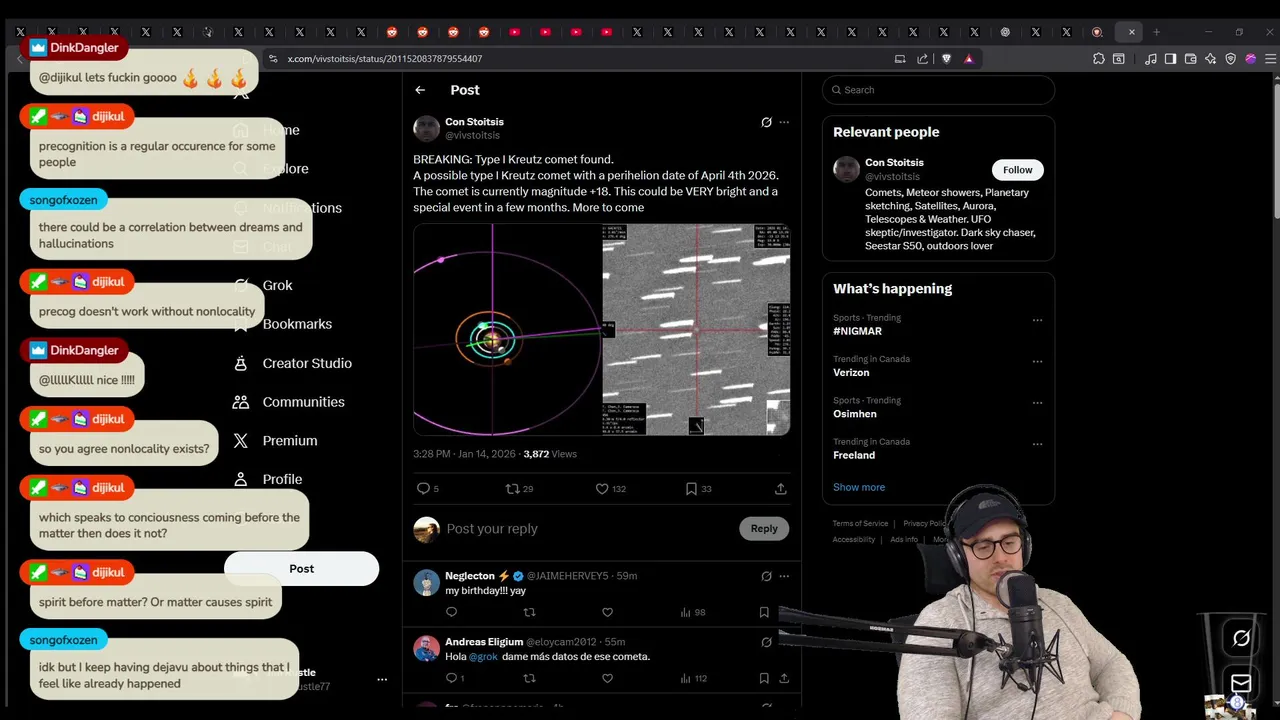This screenshot has height=720, width=1280.
Task: Reply to Neglecton's comment
Action: pos(451,612)
